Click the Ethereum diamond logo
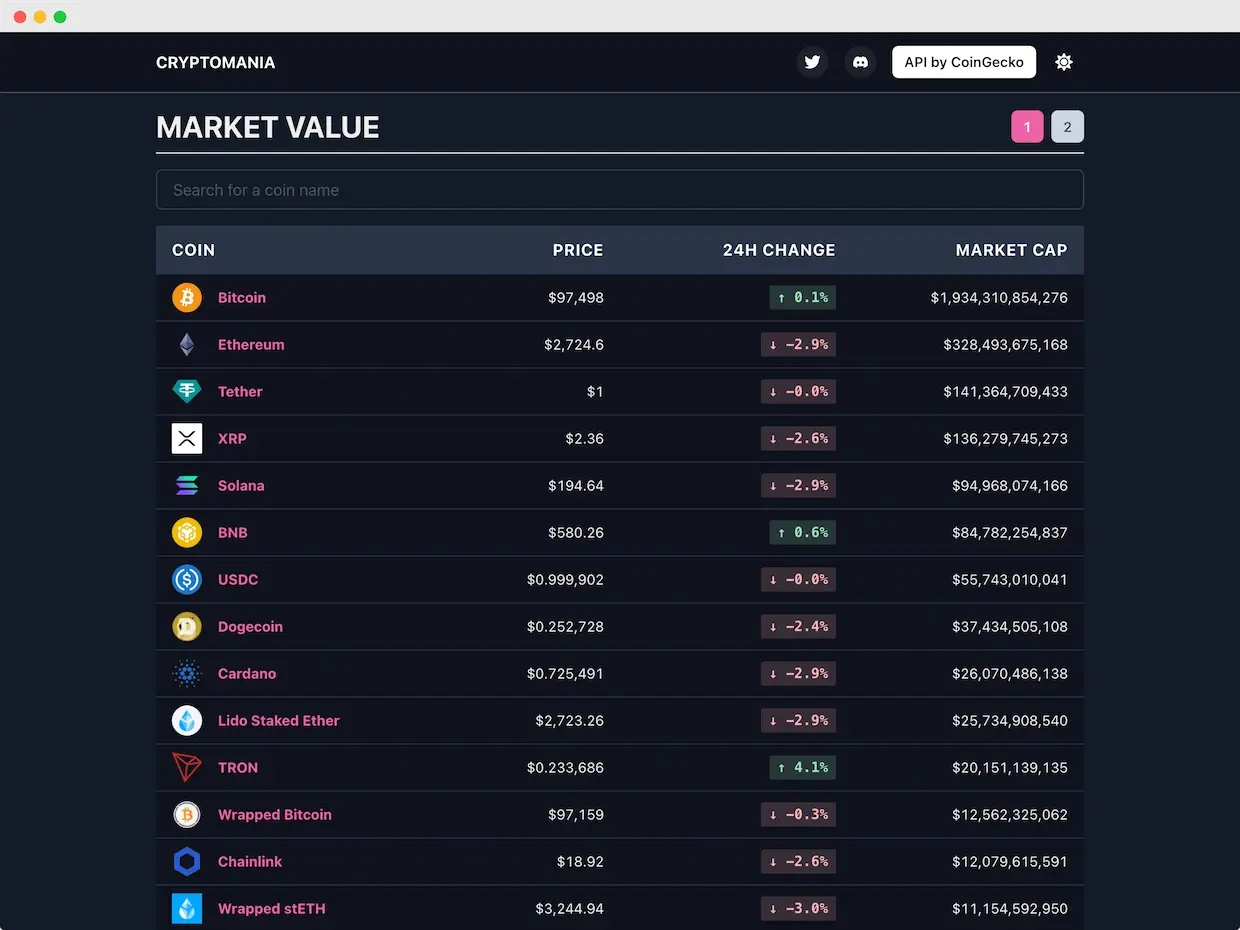The height and width of the screenshot is (930, 1240). (187, 345)
